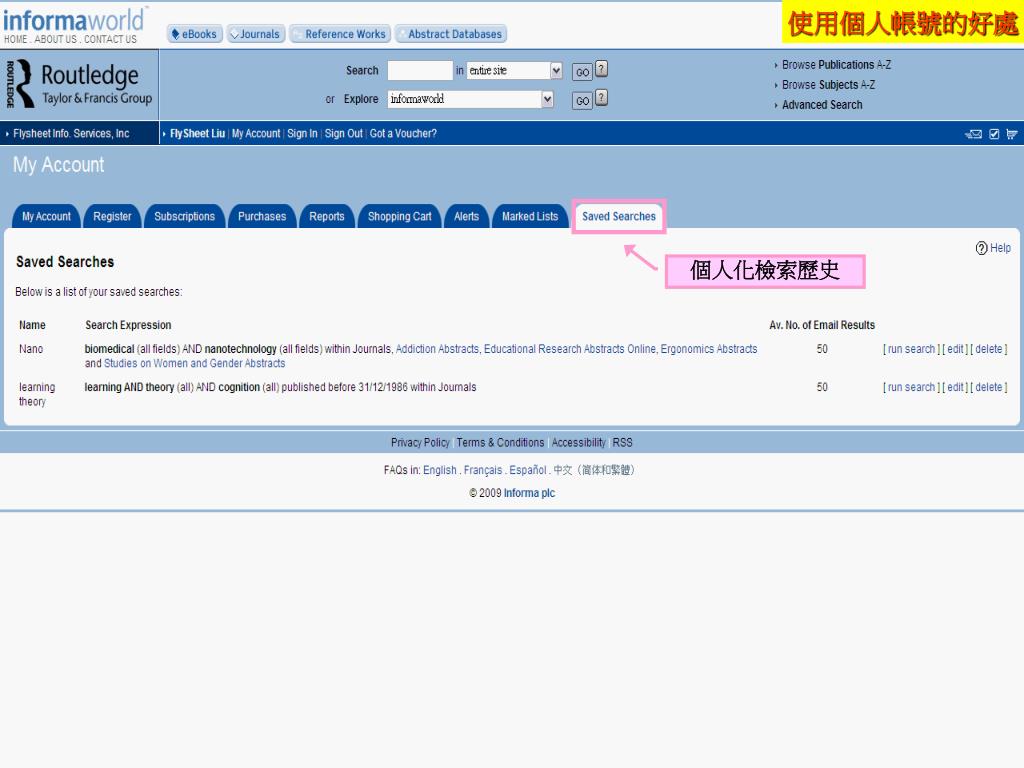Screen dimensions: 1024x768
Task: Open the English FAQs link
Action: pyautogui.click(x=440, y=470)
